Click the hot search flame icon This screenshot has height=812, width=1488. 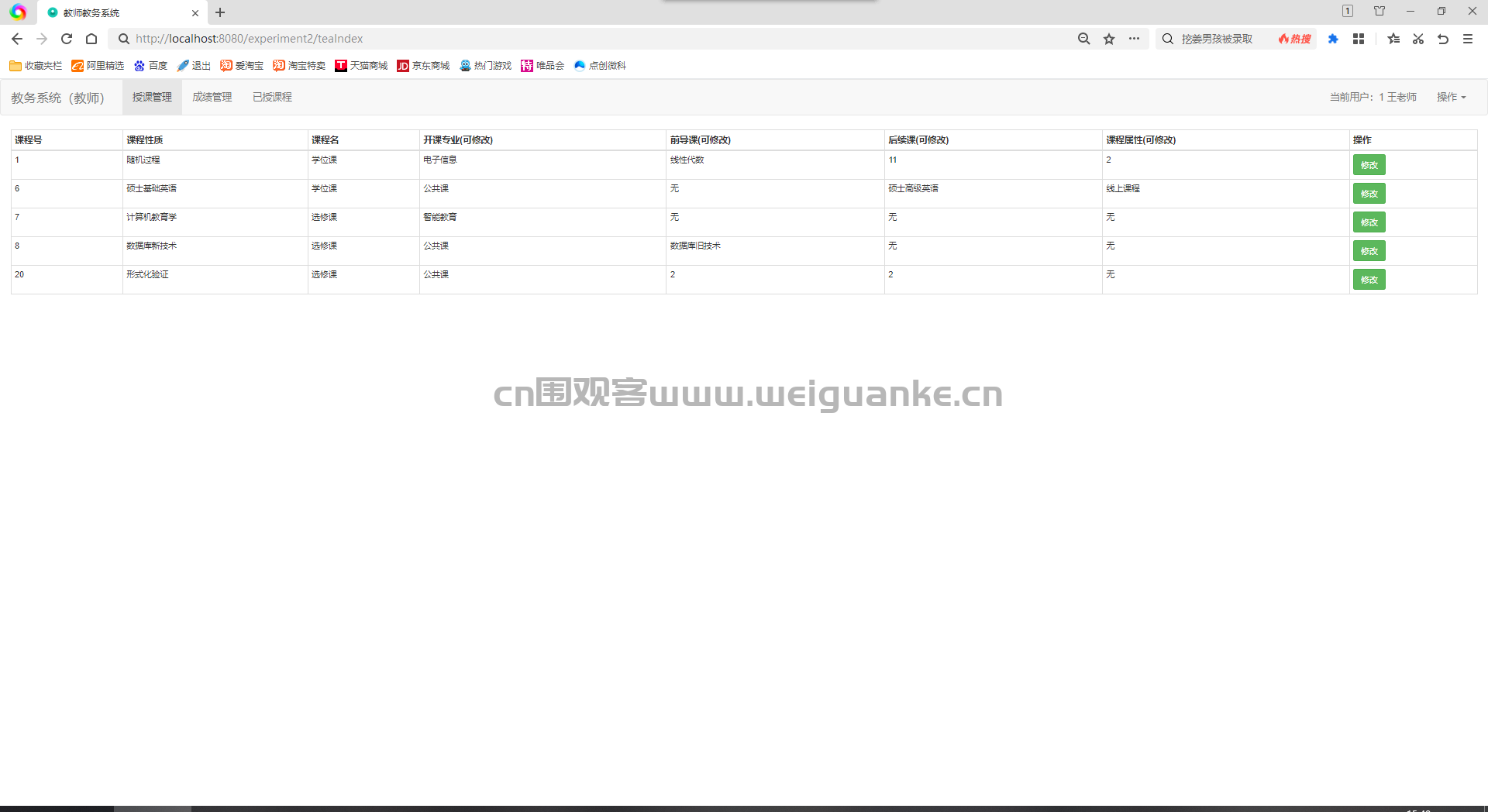tap(1294, 39)
